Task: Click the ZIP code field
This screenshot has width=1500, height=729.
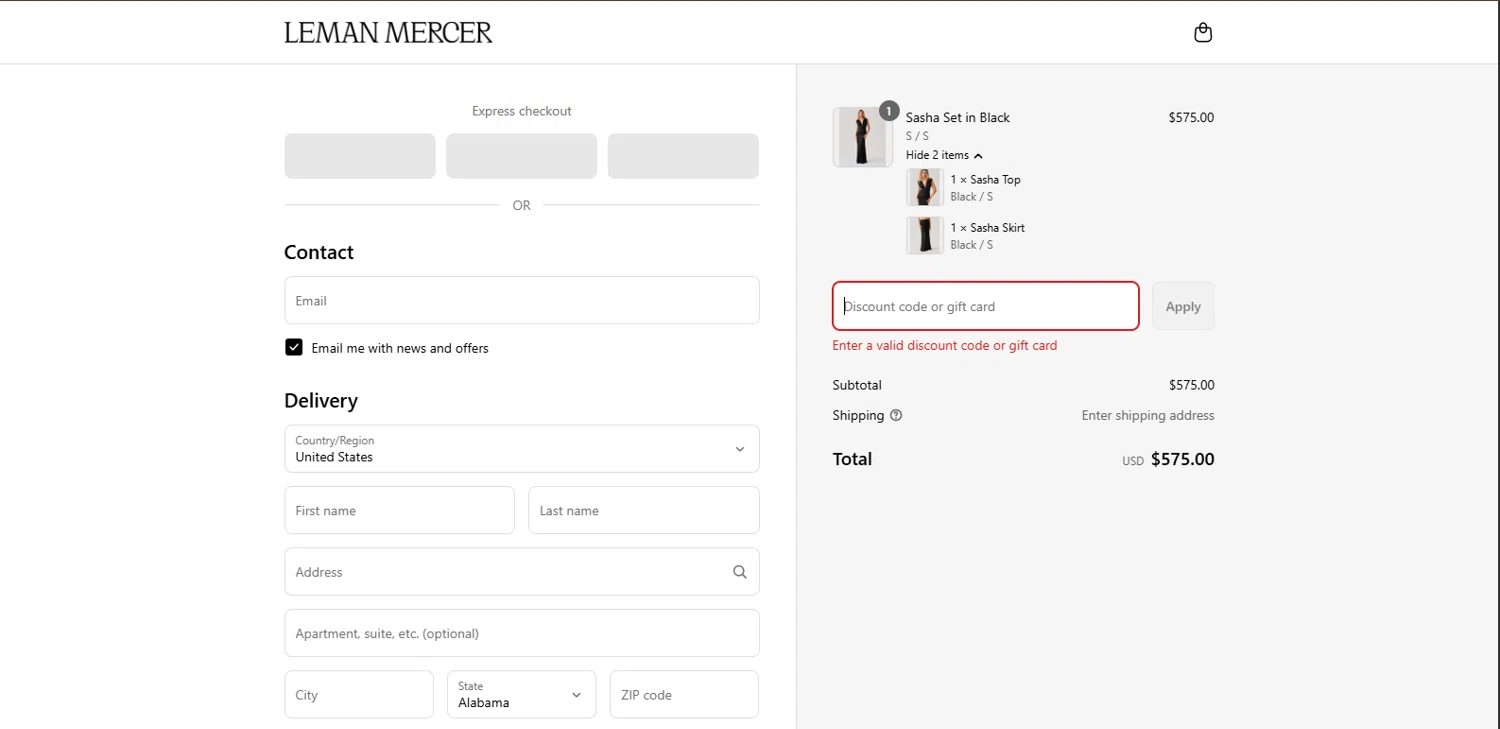Action: pos(684,694)
